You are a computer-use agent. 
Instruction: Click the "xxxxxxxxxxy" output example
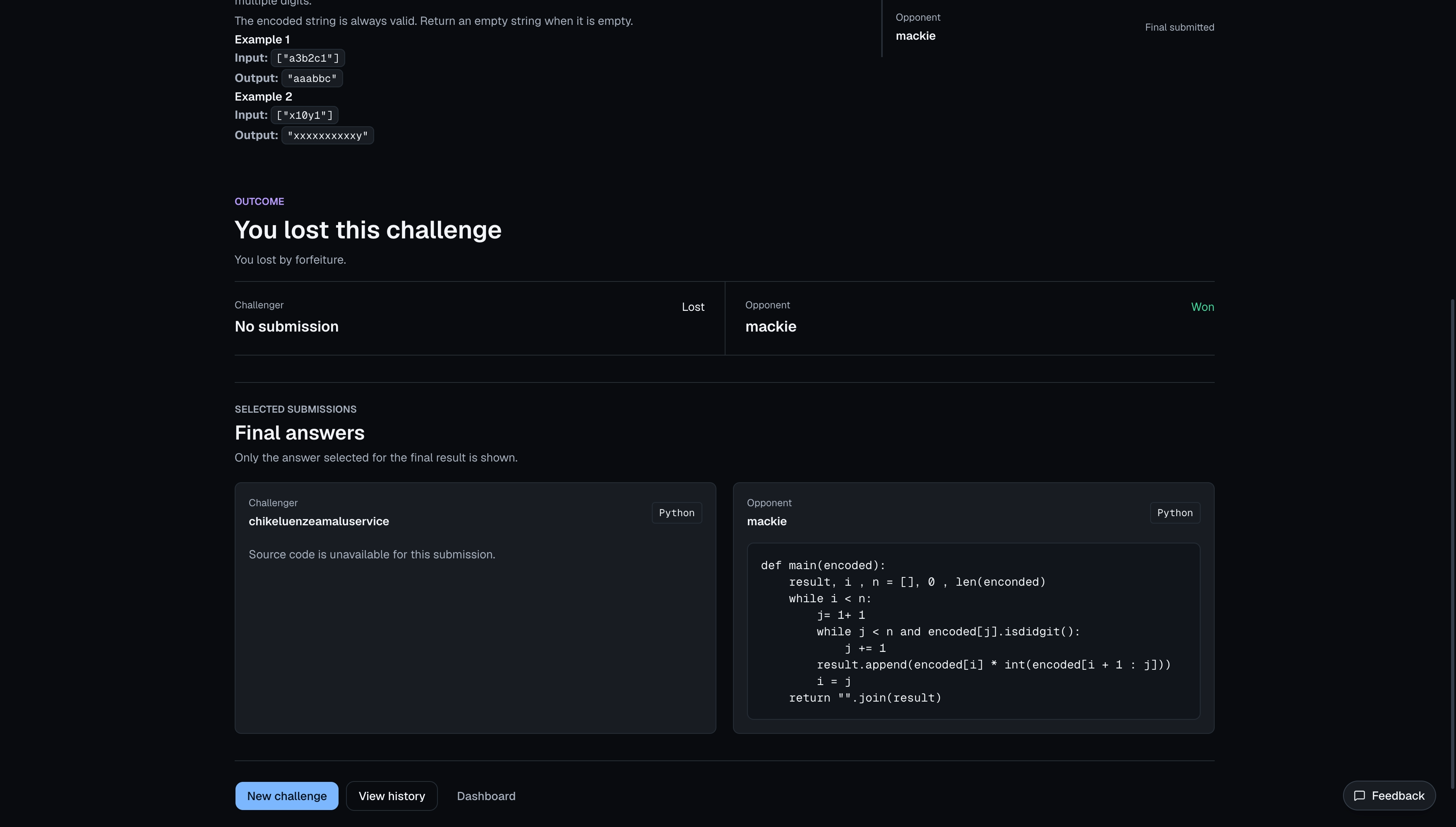328,135
